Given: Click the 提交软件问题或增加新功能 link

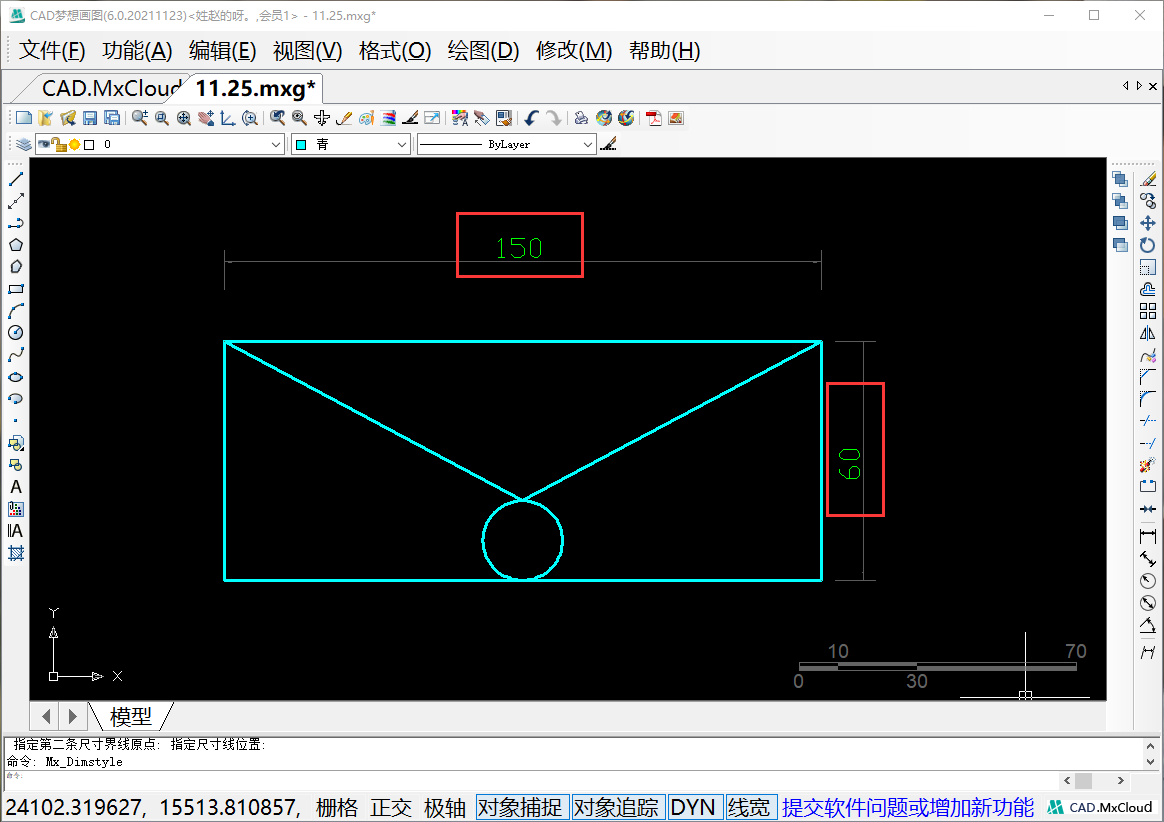Looking at the screenshot, I should [908, 808].
